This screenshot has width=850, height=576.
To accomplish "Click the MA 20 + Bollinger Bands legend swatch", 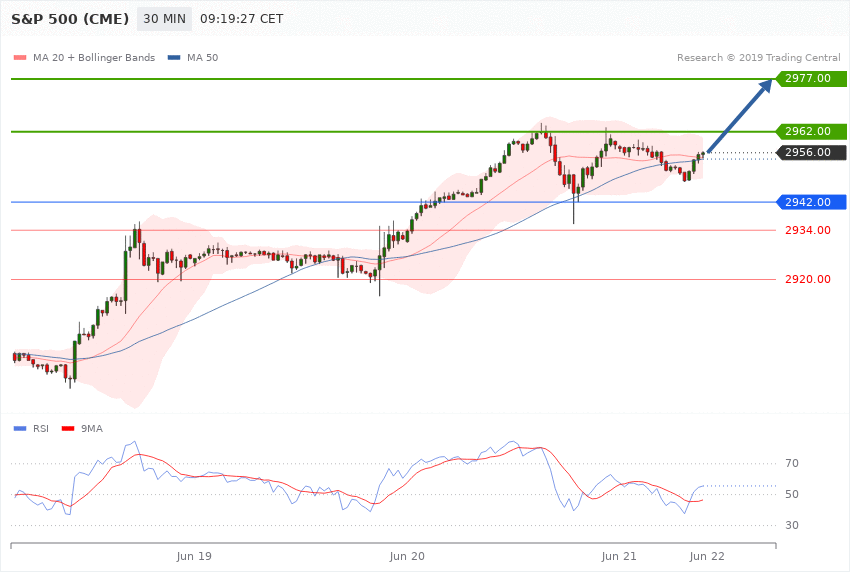I will coord(20,57).
